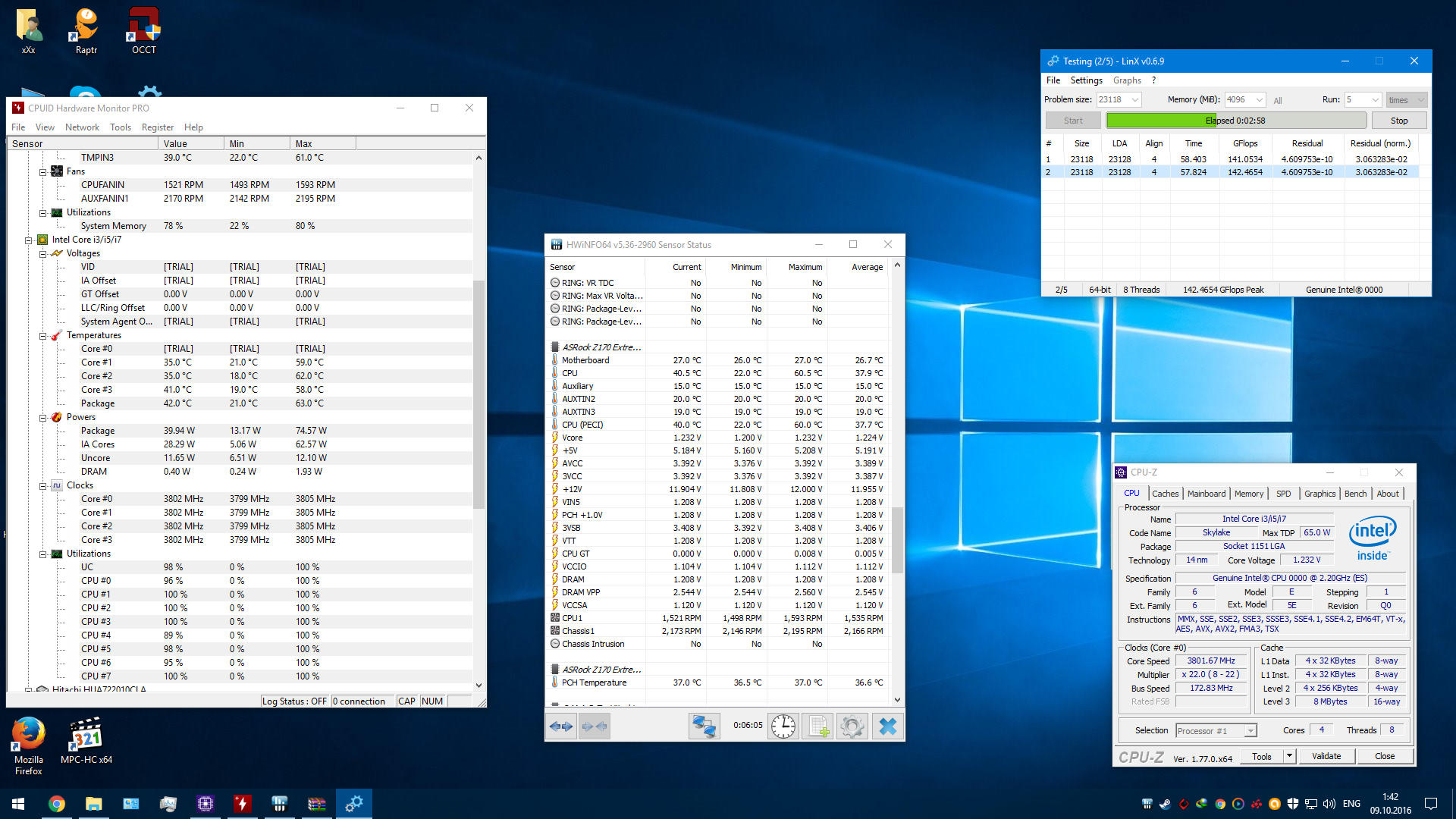Viewport: 1456px width, 819px height.
Task: Click Chrome icon in taskbar
Action: pos(57,804)
